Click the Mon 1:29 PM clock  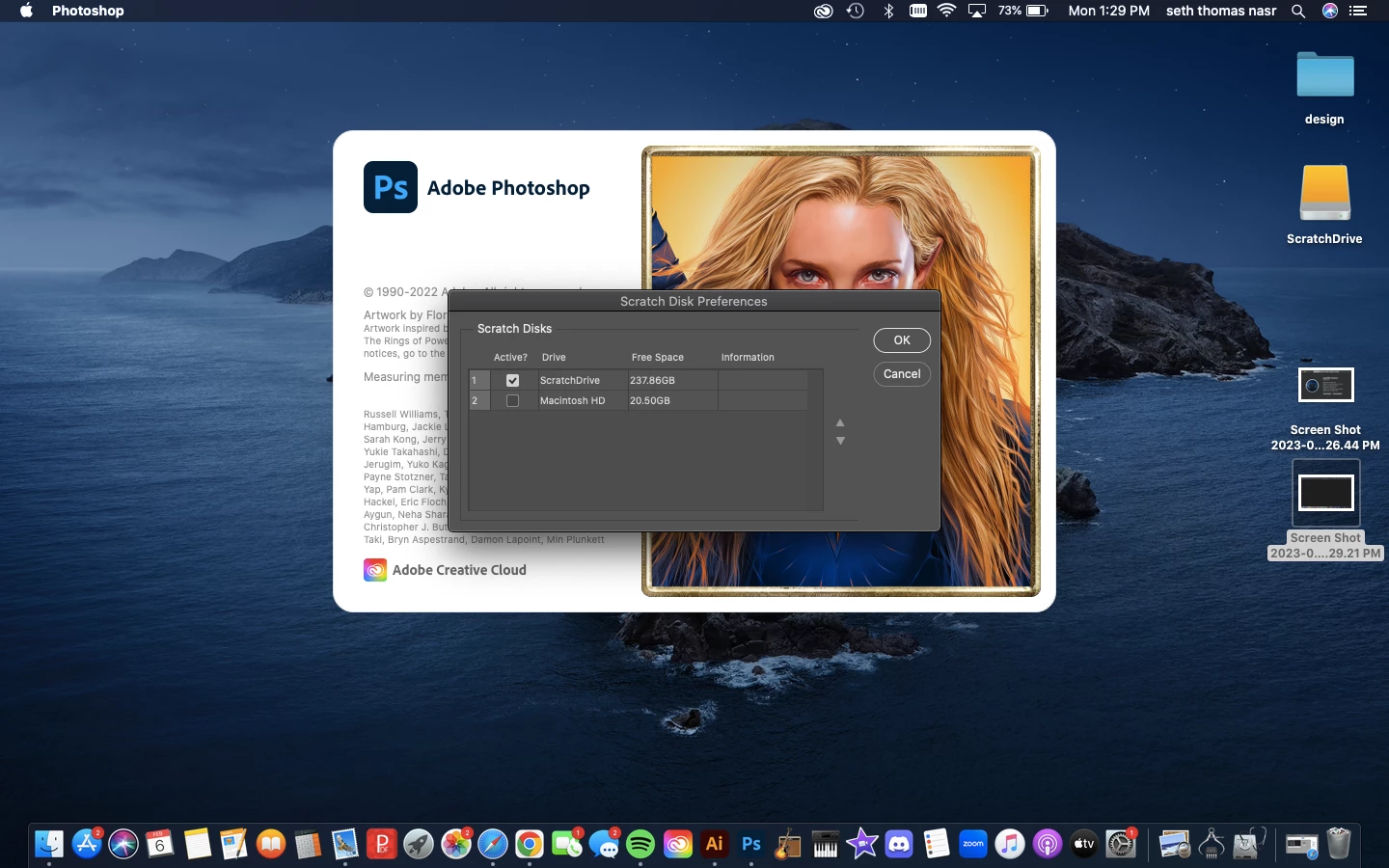[1109, 11]
